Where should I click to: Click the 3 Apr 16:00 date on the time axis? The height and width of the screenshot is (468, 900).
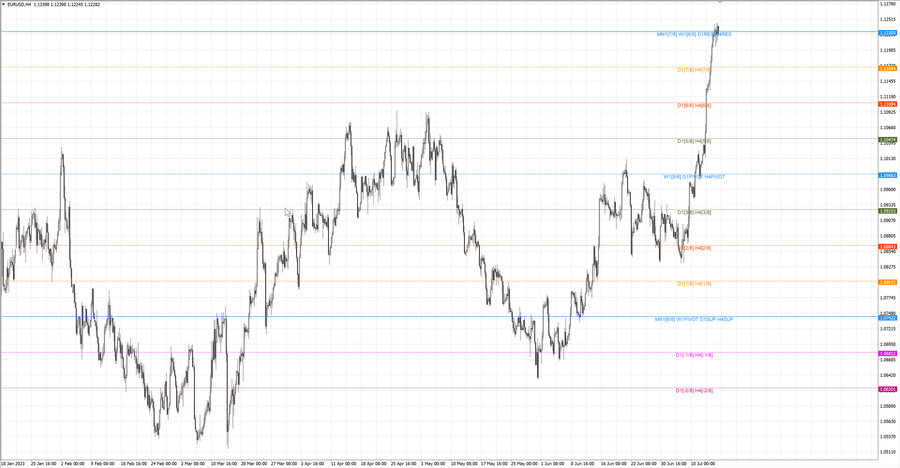(312, 463)
